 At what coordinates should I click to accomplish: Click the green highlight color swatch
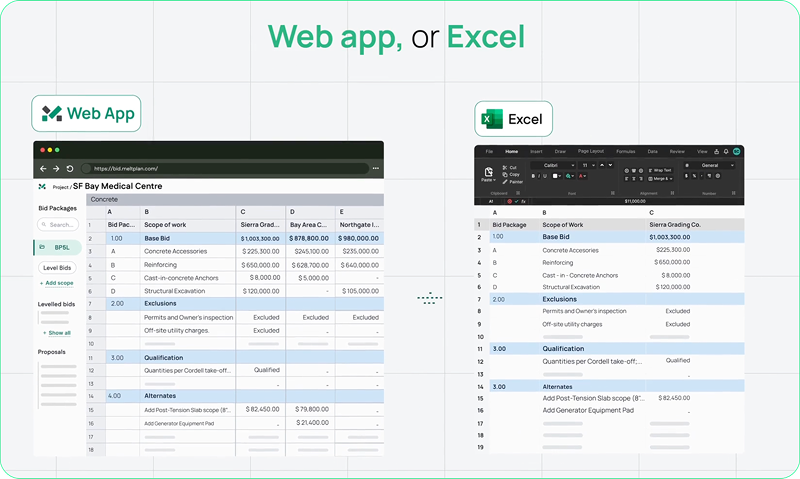[568, 176]
